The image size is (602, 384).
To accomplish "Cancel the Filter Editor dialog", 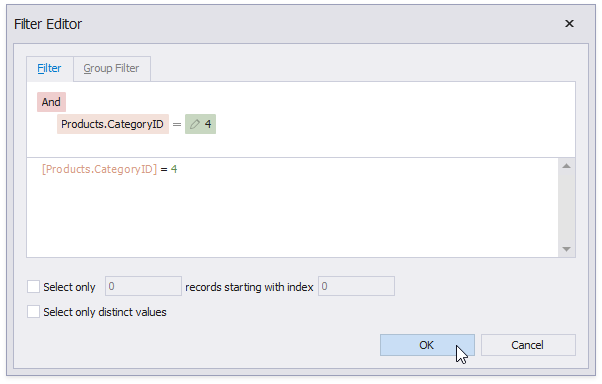I will 528,345.
